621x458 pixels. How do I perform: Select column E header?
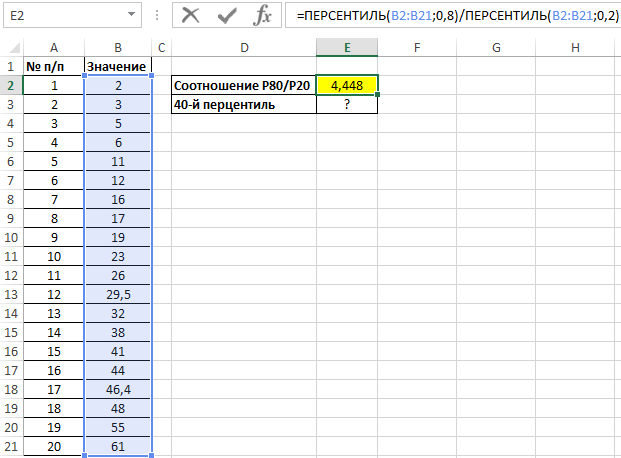point(346,48)
